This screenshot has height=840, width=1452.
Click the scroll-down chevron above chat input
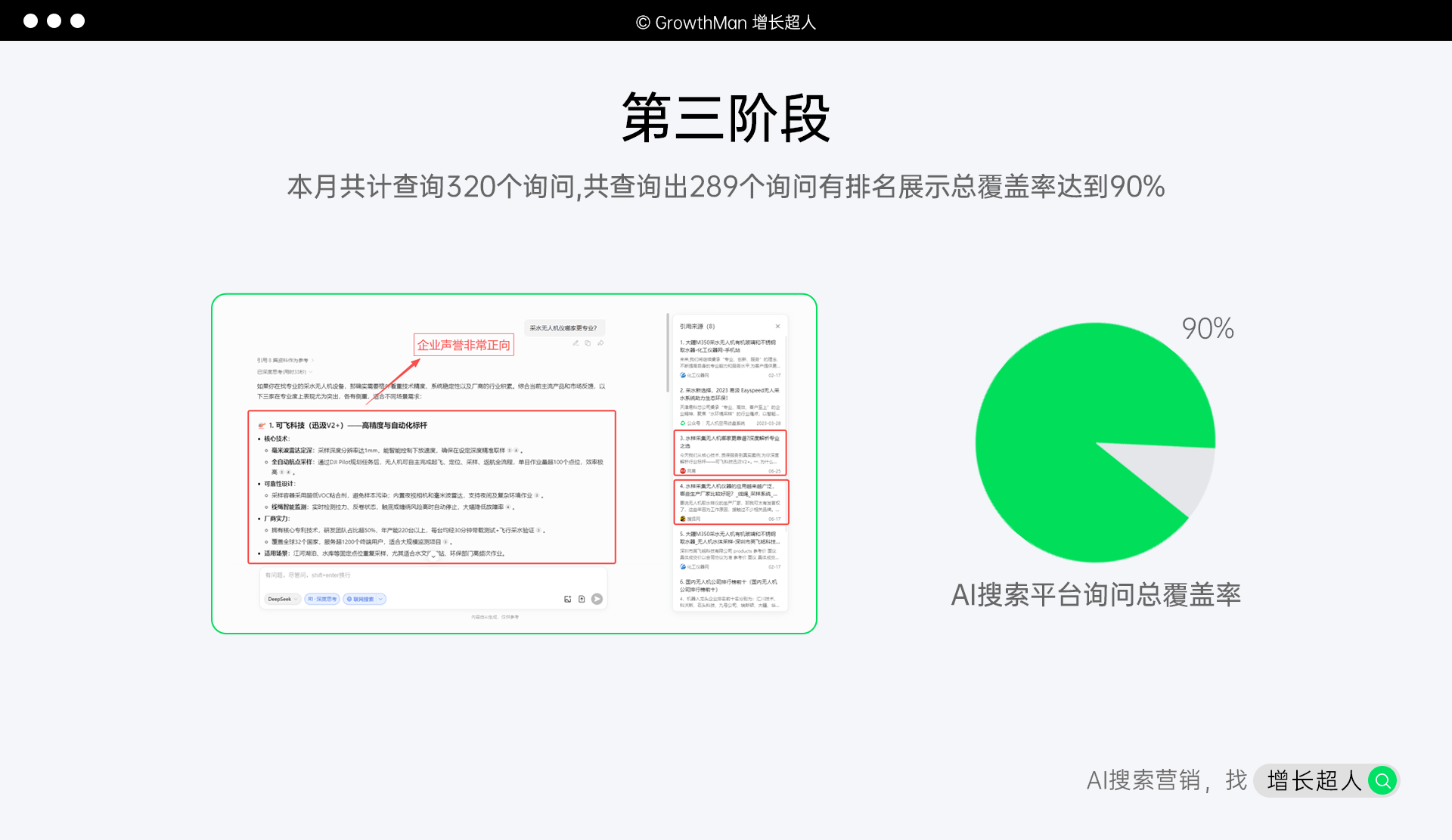click(x=433, y=556)
